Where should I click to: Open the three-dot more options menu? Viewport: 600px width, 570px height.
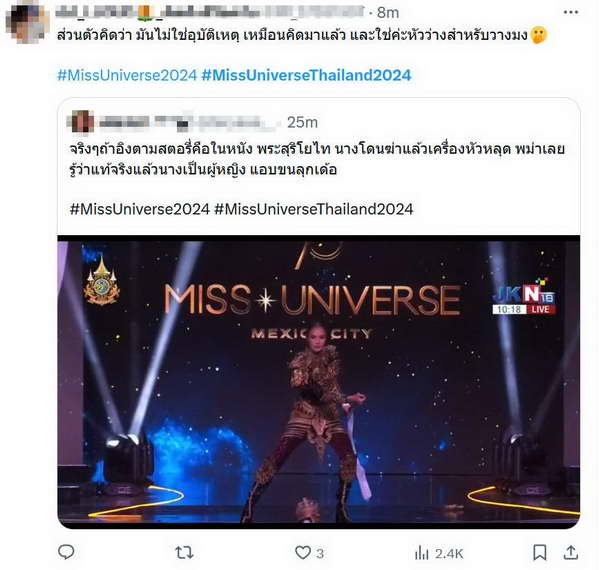pyautogui.click(x=571, y=13)
